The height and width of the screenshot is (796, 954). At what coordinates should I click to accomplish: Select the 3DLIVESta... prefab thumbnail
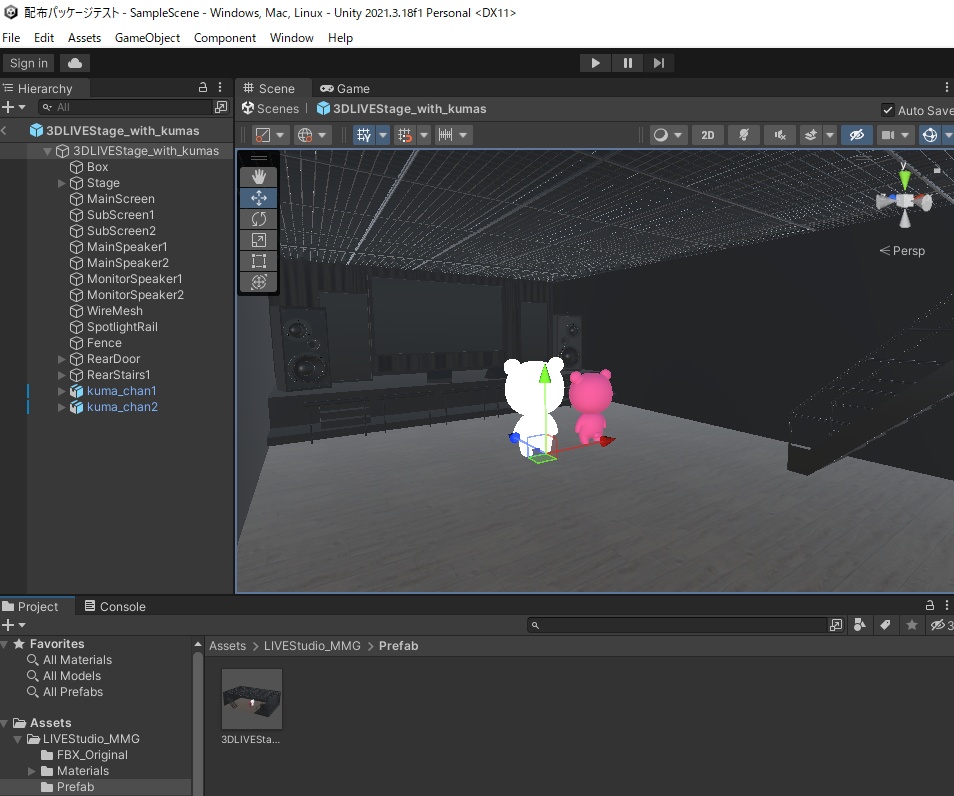(251, 699)
